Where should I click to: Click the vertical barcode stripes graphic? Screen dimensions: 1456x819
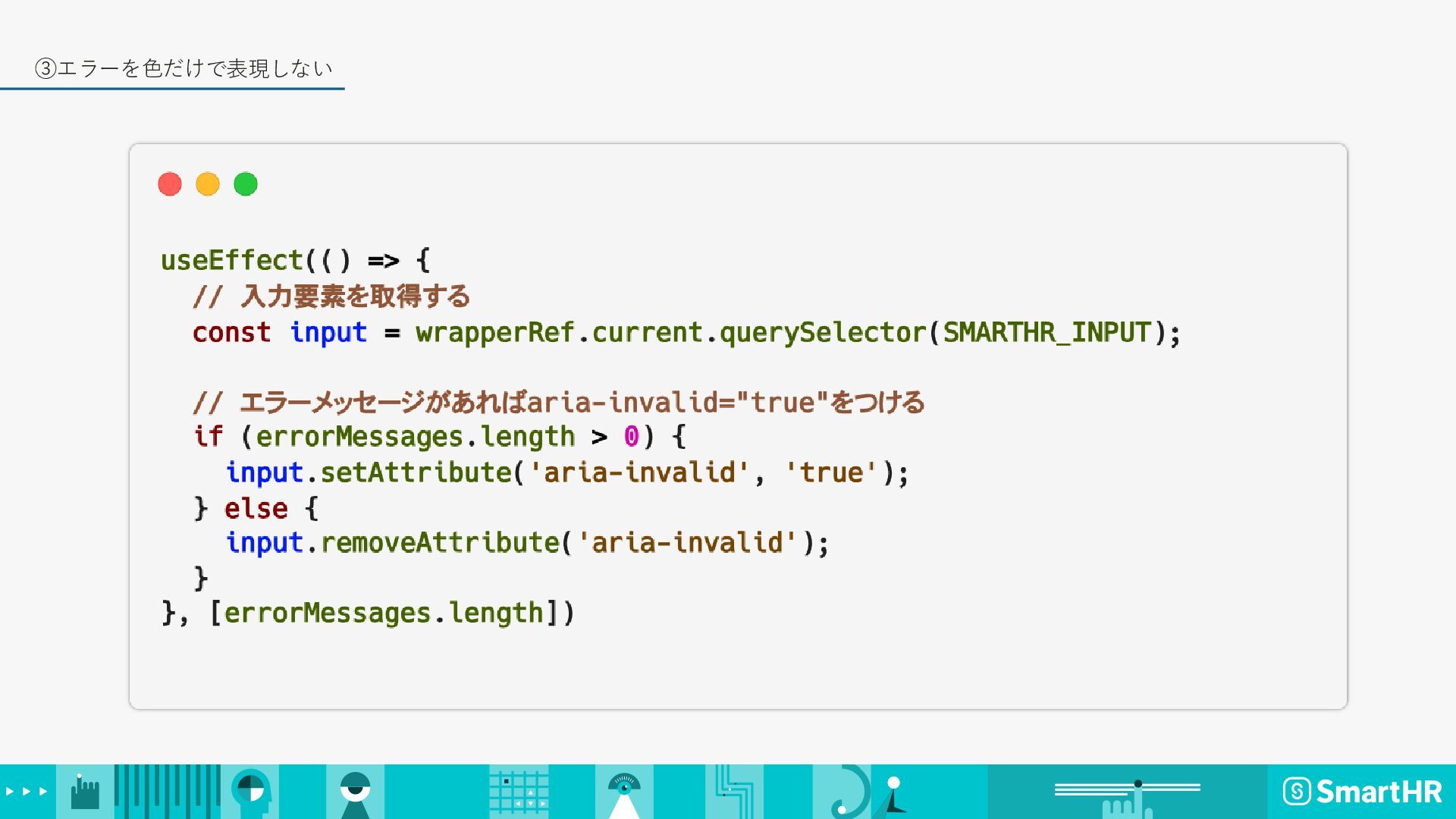pos(167,792)
